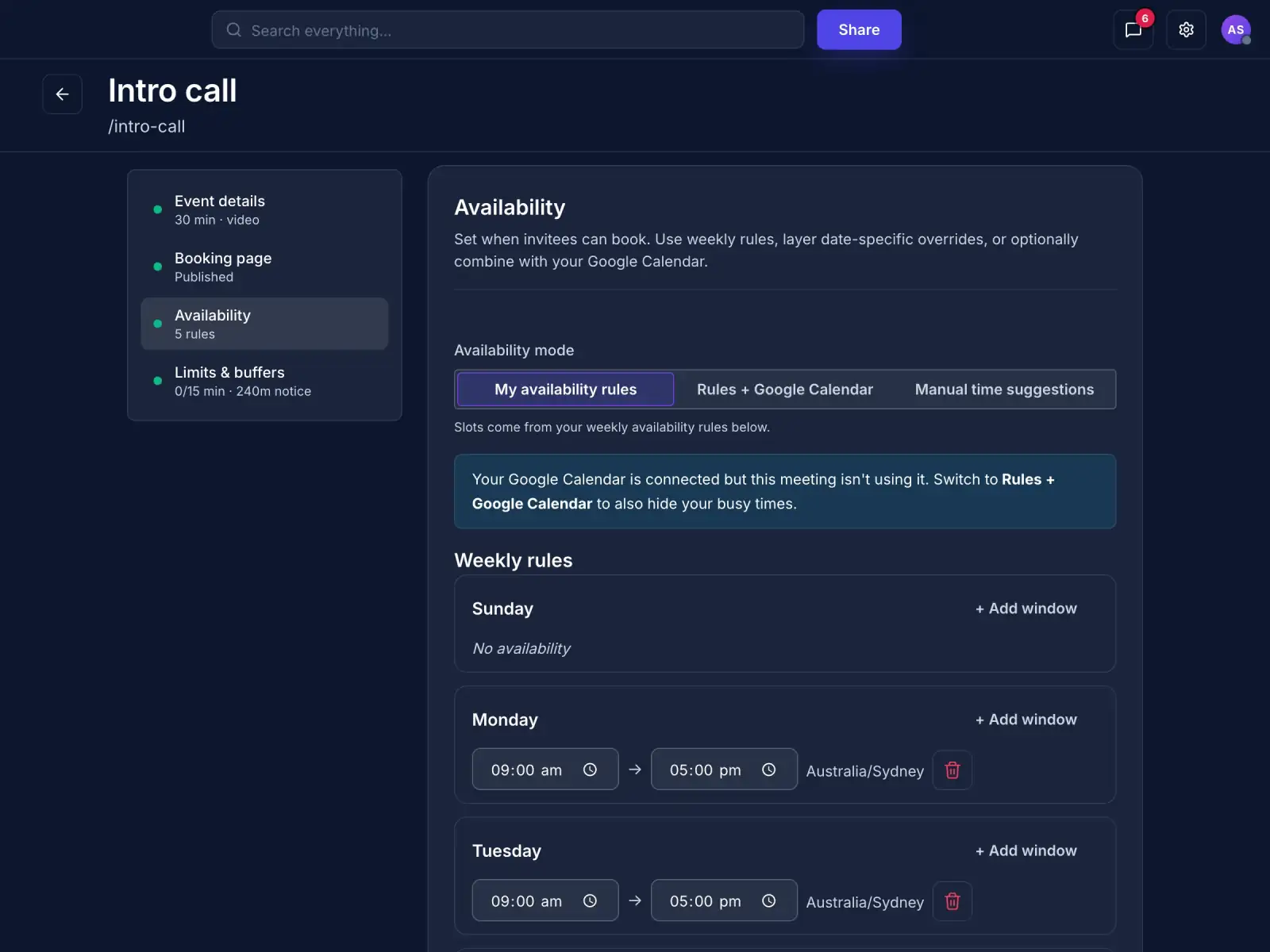Switch to Rules + Google Calendar mode

(x=785, y=390)
